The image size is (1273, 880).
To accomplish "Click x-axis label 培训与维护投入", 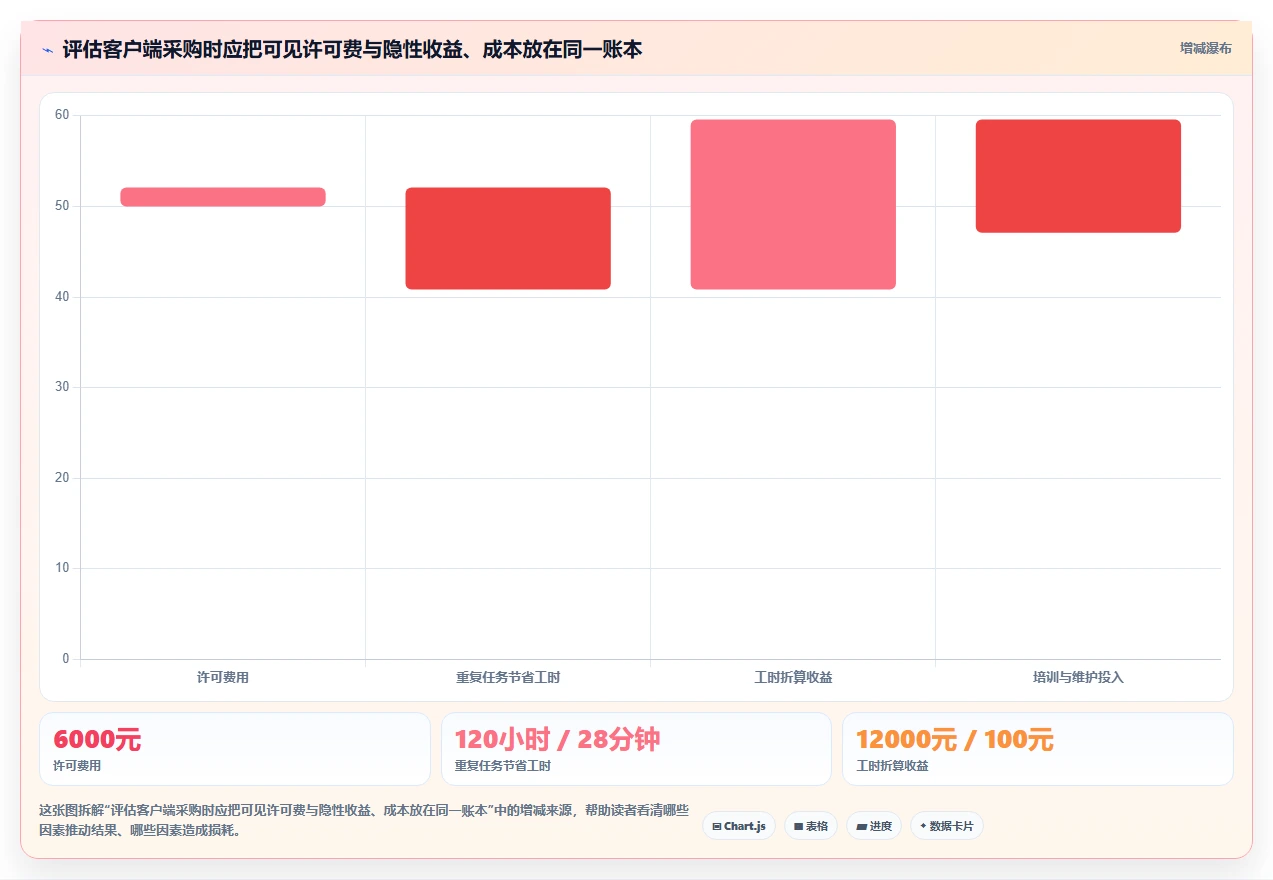I will 1078,678.
